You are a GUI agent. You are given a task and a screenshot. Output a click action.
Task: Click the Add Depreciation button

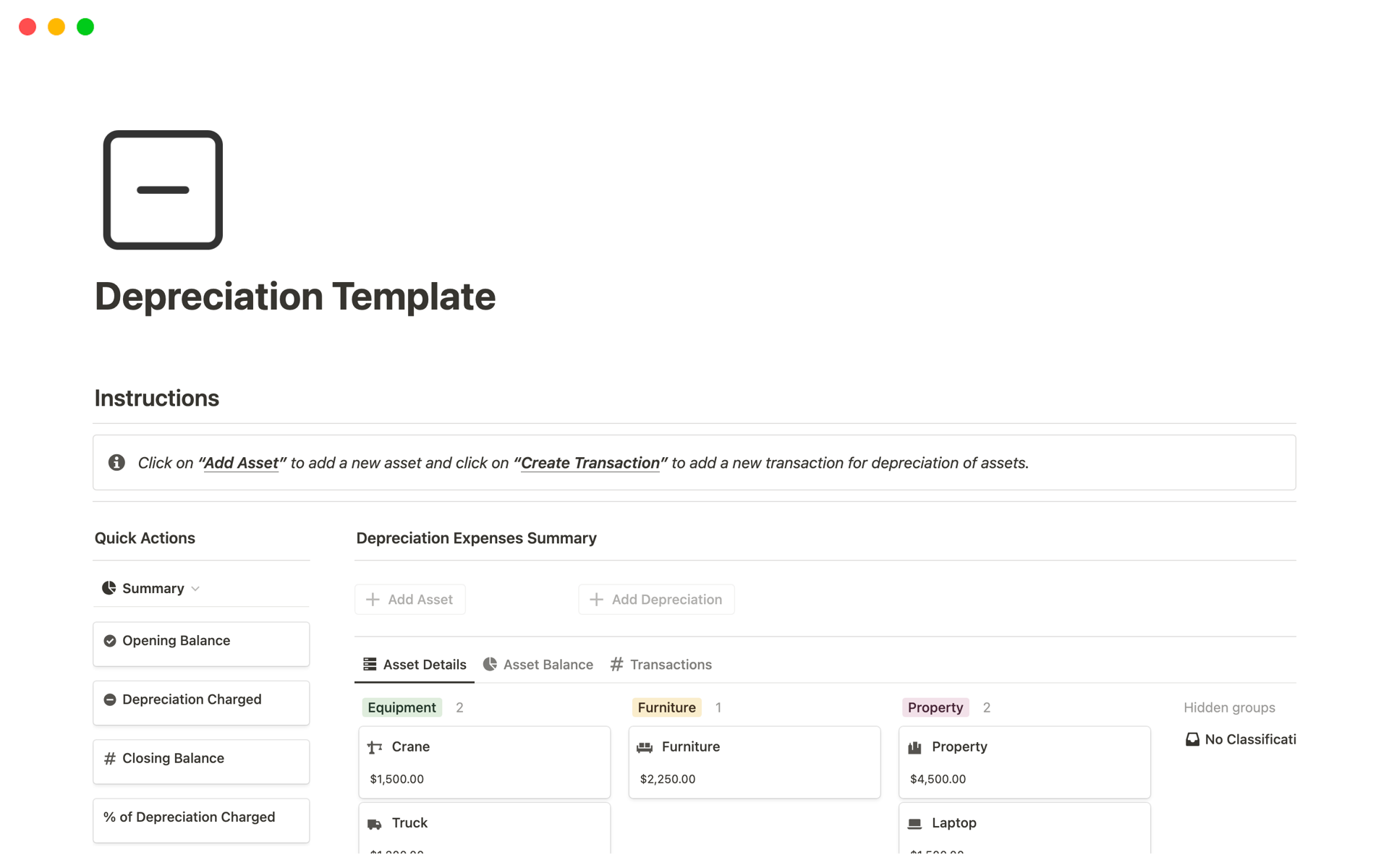tap(657, 598)
